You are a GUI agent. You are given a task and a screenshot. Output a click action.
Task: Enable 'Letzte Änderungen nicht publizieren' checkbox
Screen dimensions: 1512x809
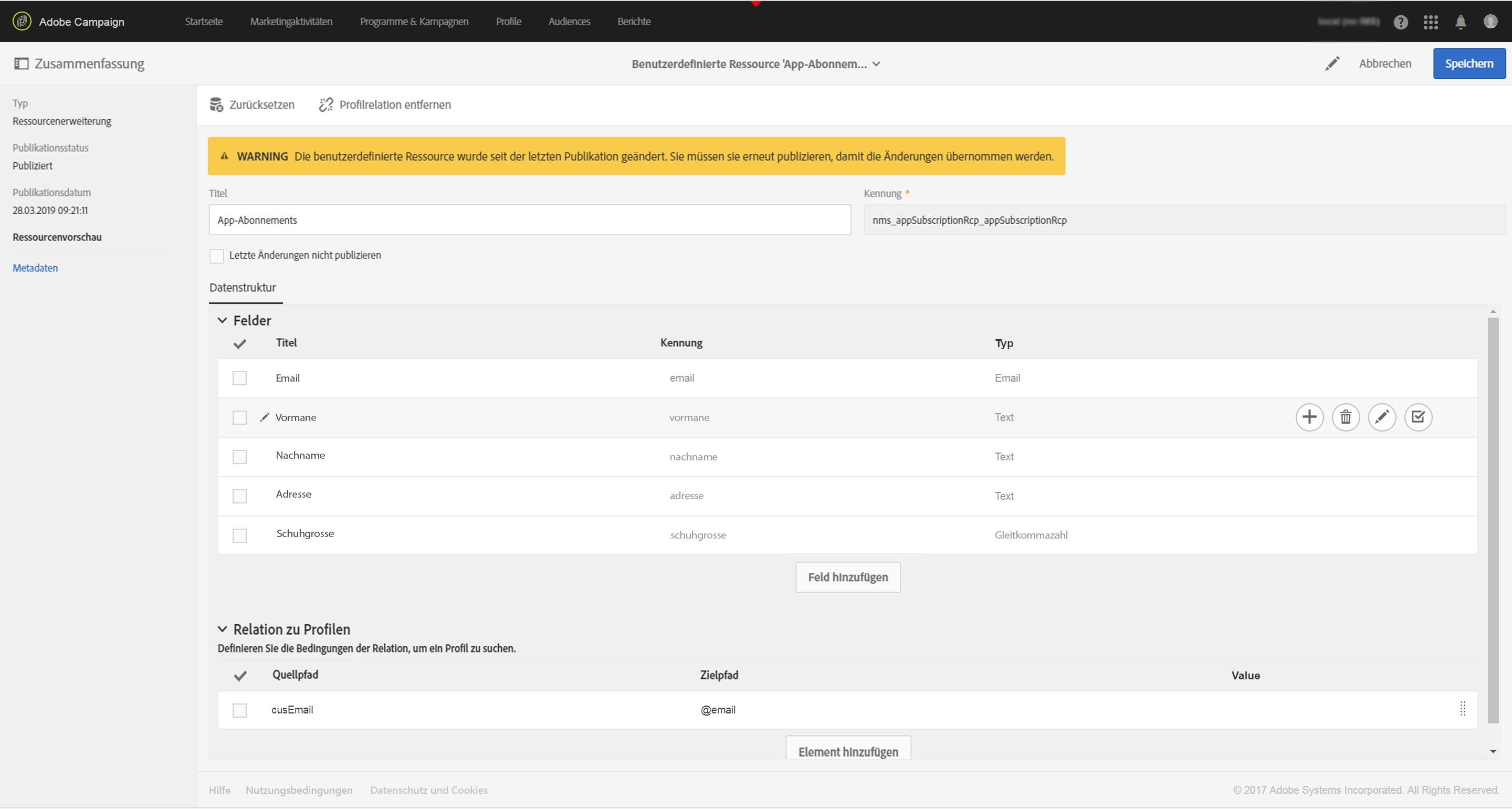(217, 256)
